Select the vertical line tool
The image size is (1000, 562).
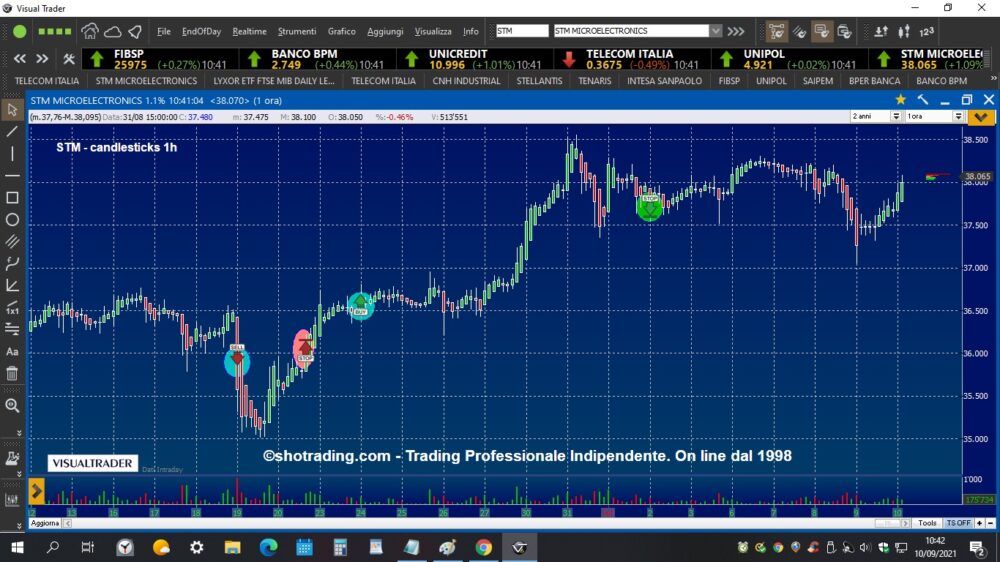12,154
